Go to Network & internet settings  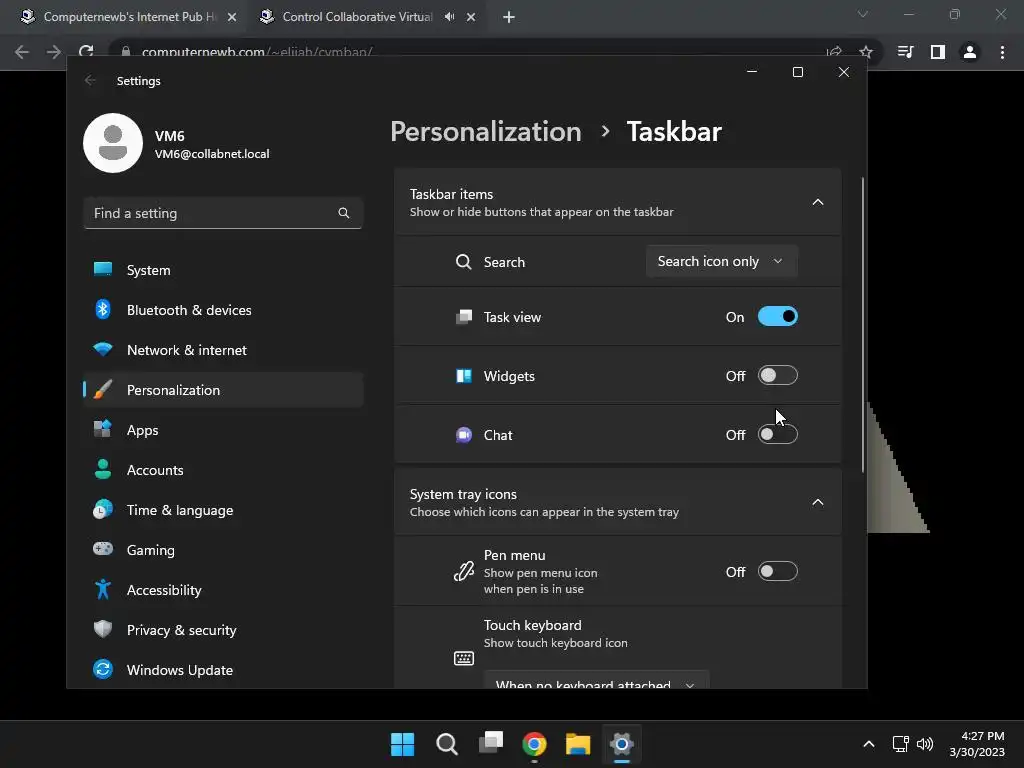tap(223, 350)
